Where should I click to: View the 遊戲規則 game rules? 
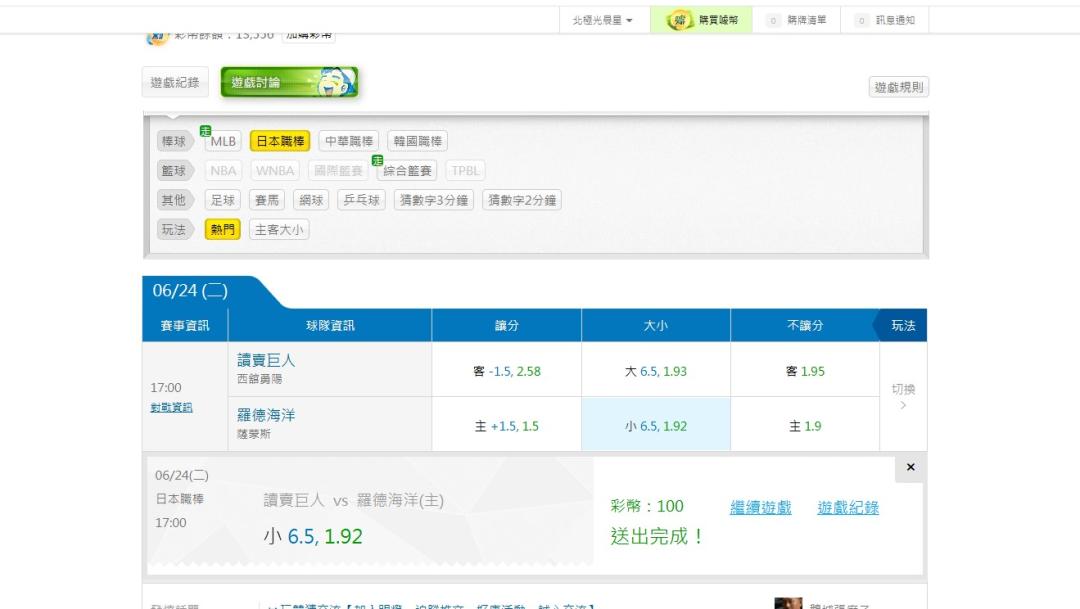coord(899,87)
